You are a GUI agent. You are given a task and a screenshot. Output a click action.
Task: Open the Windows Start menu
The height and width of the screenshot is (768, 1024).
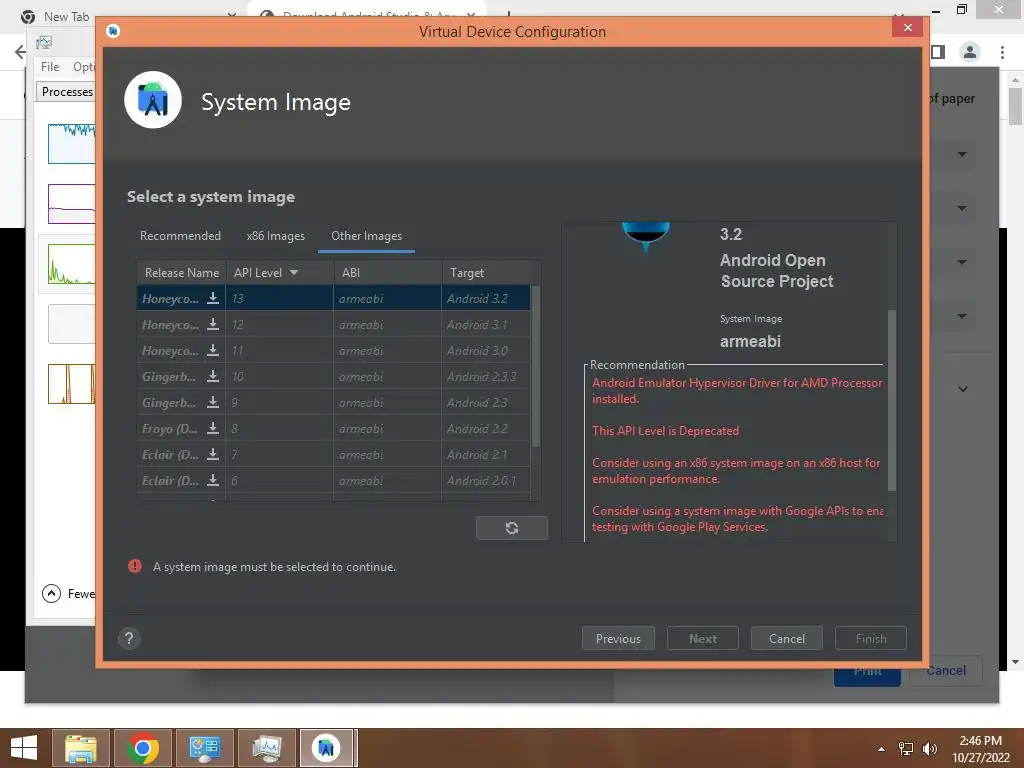[x=24, y=748]
